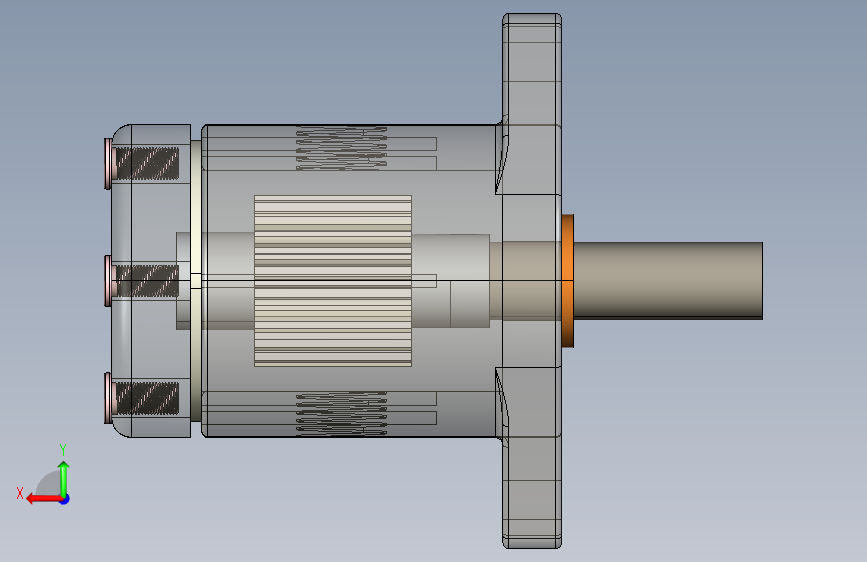This screenshot has height=562, width=867.
Task: Select the bottom threaded screw on end cap
Action: tap(142, 398)
